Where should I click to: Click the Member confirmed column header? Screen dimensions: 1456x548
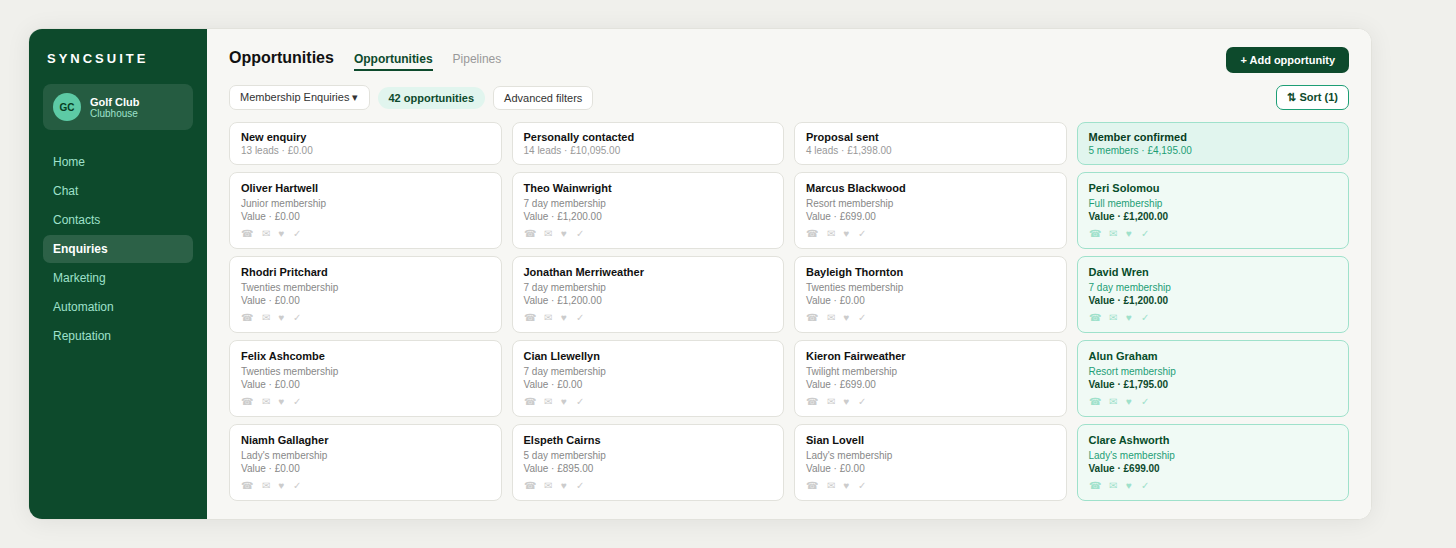click(1213, 143)
